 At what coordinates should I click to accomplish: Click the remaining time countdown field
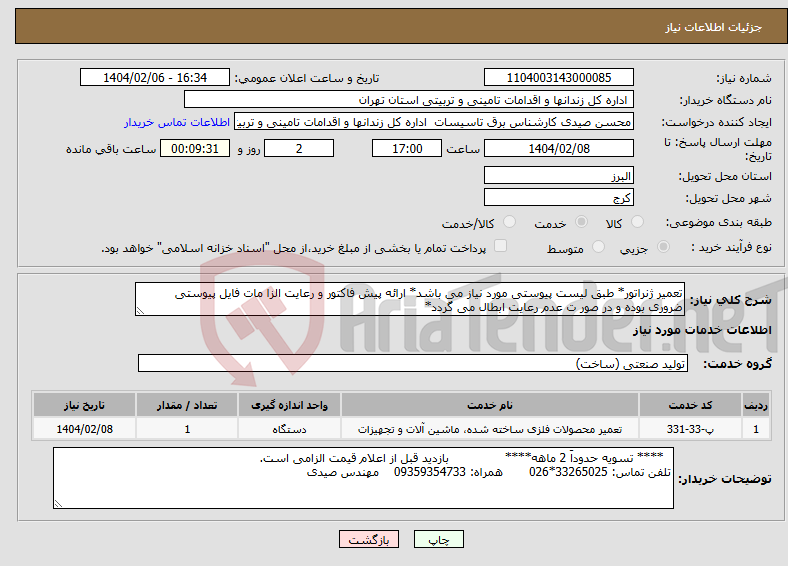click(x=195, y=148)
